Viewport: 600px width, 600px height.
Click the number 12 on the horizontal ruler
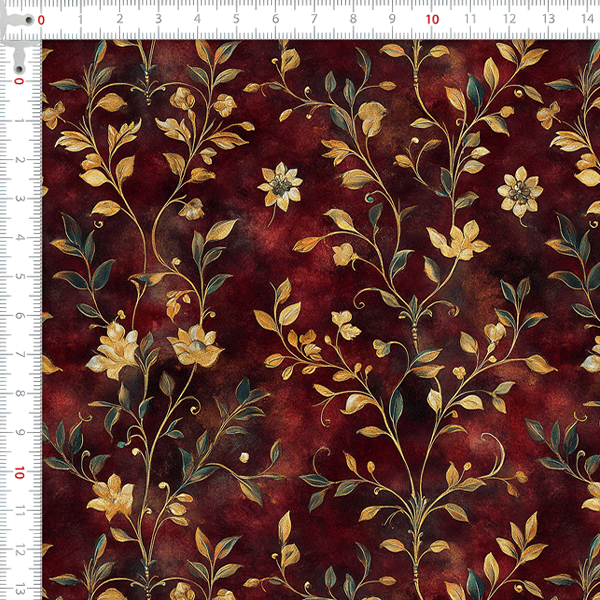tap(509, 19)
